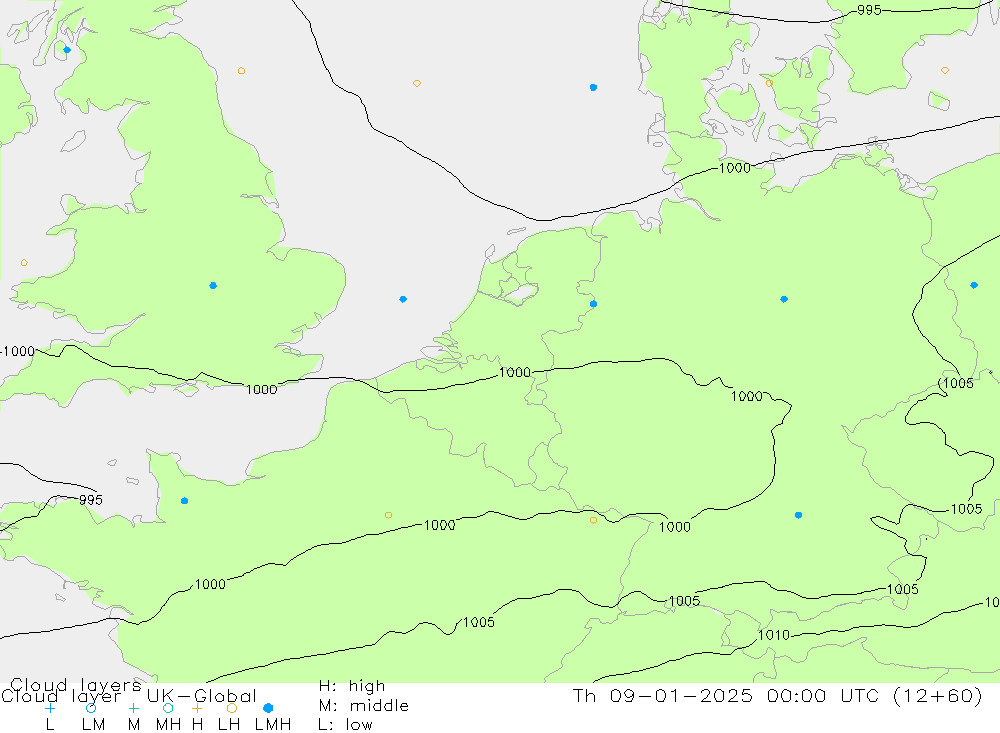Click the filled blue LMH legend symbol
The width and height of the screenshot is (1000, 733).
coord(268,708)
